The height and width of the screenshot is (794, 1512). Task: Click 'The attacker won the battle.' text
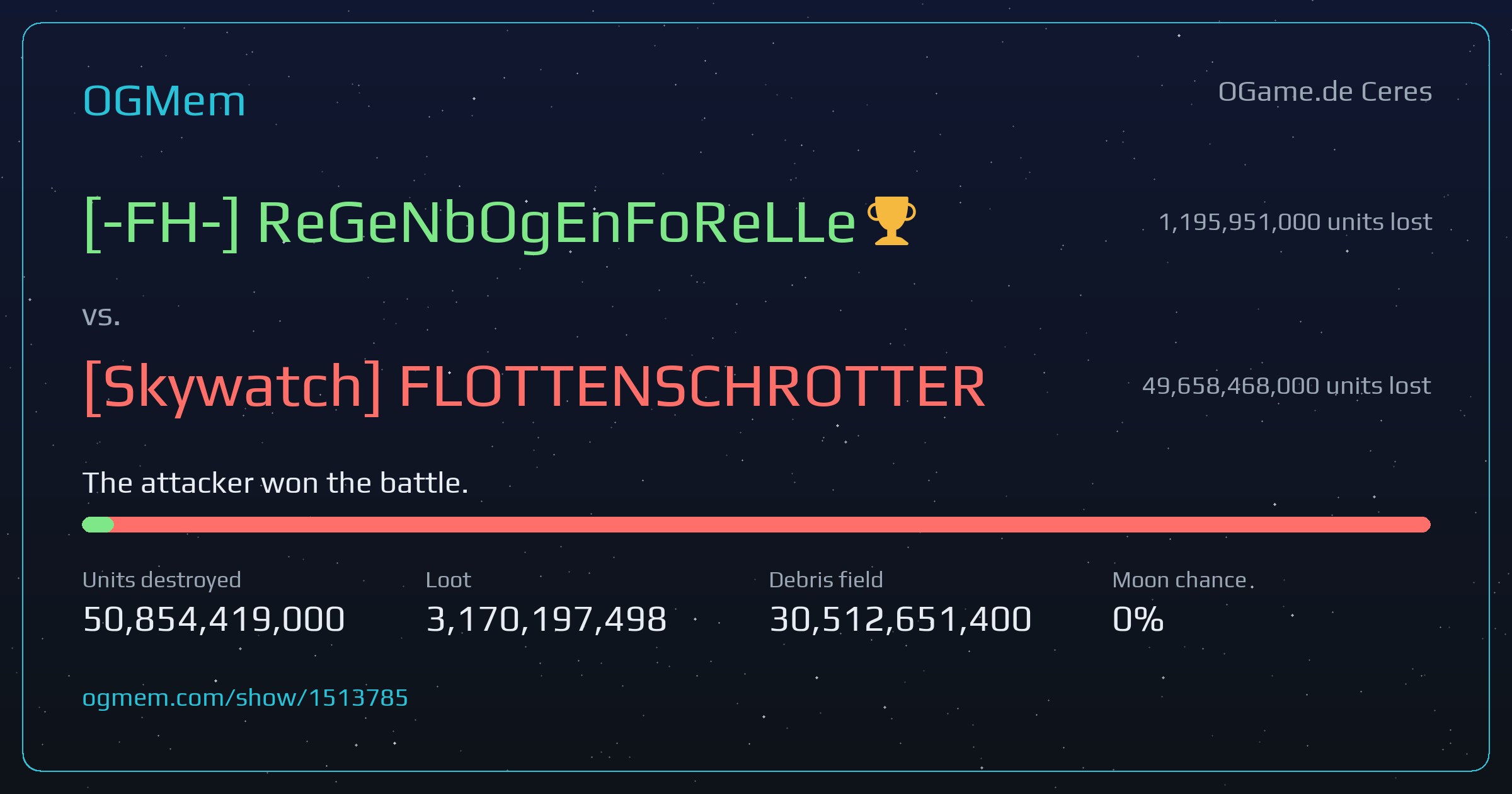(x=275, y=483)
